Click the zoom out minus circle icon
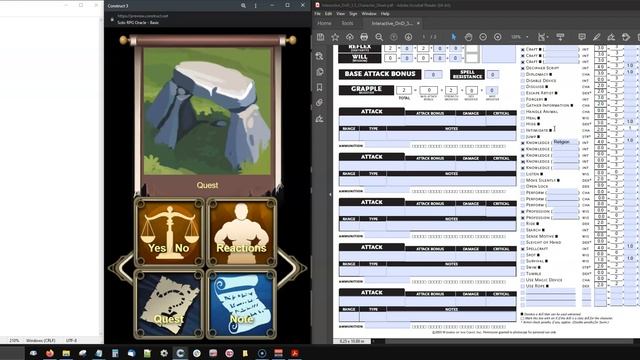Screen dimensions: 640x360 click(x=483, y=37)
